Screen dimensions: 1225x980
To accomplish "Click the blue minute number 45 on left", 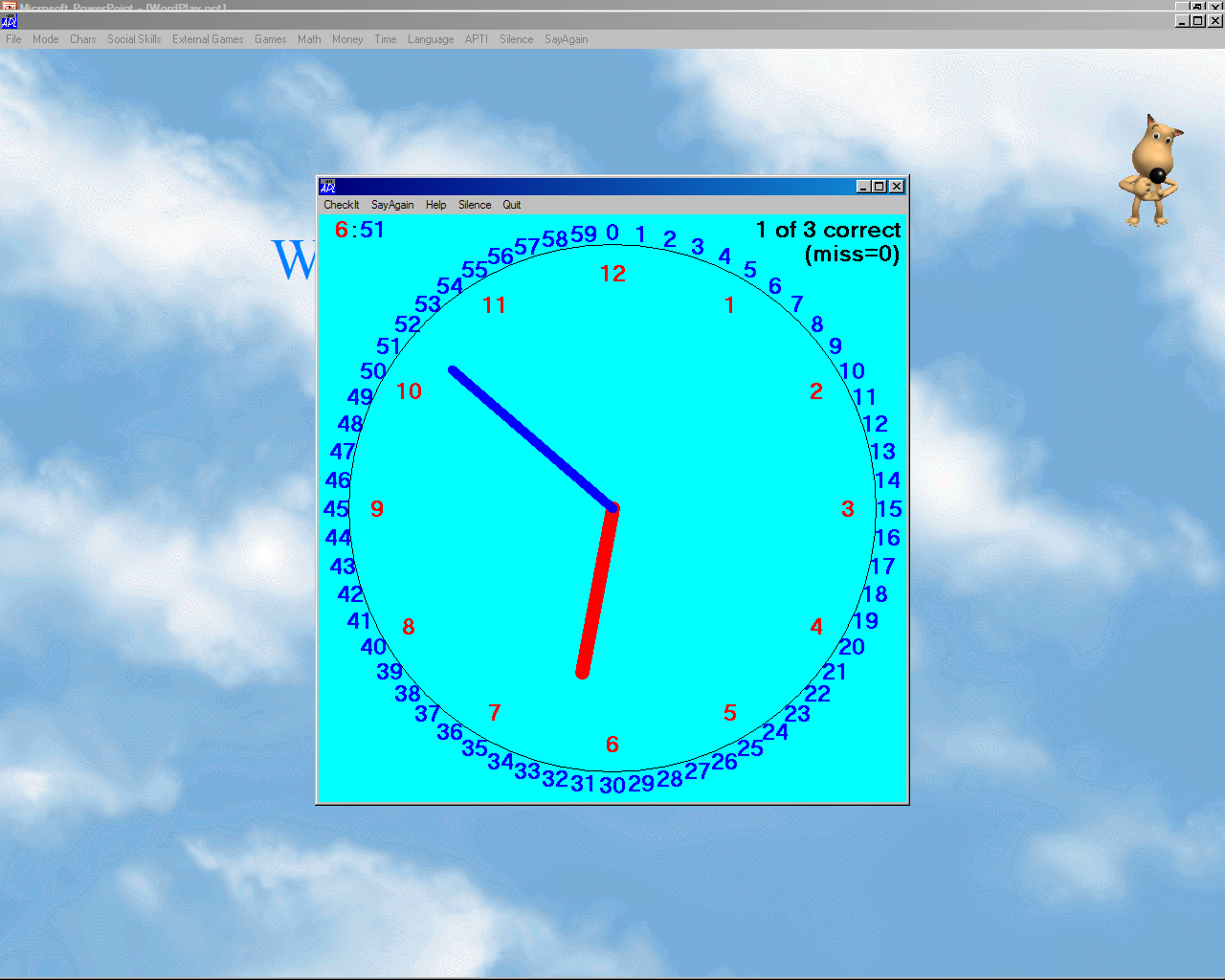I will [x=336, y=509].
